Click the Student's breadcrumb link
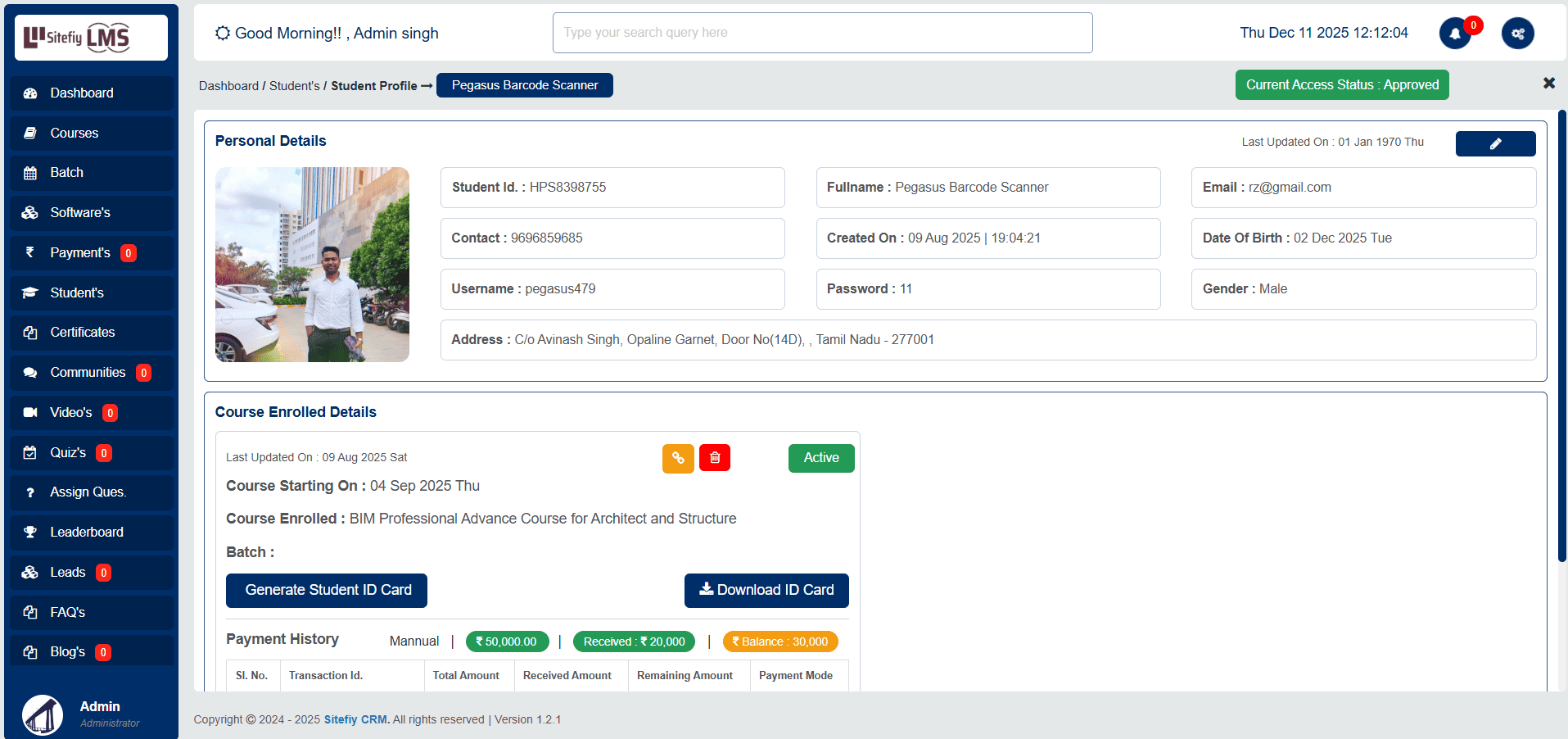Screen dimensions: 1568x739 (294, 86)
